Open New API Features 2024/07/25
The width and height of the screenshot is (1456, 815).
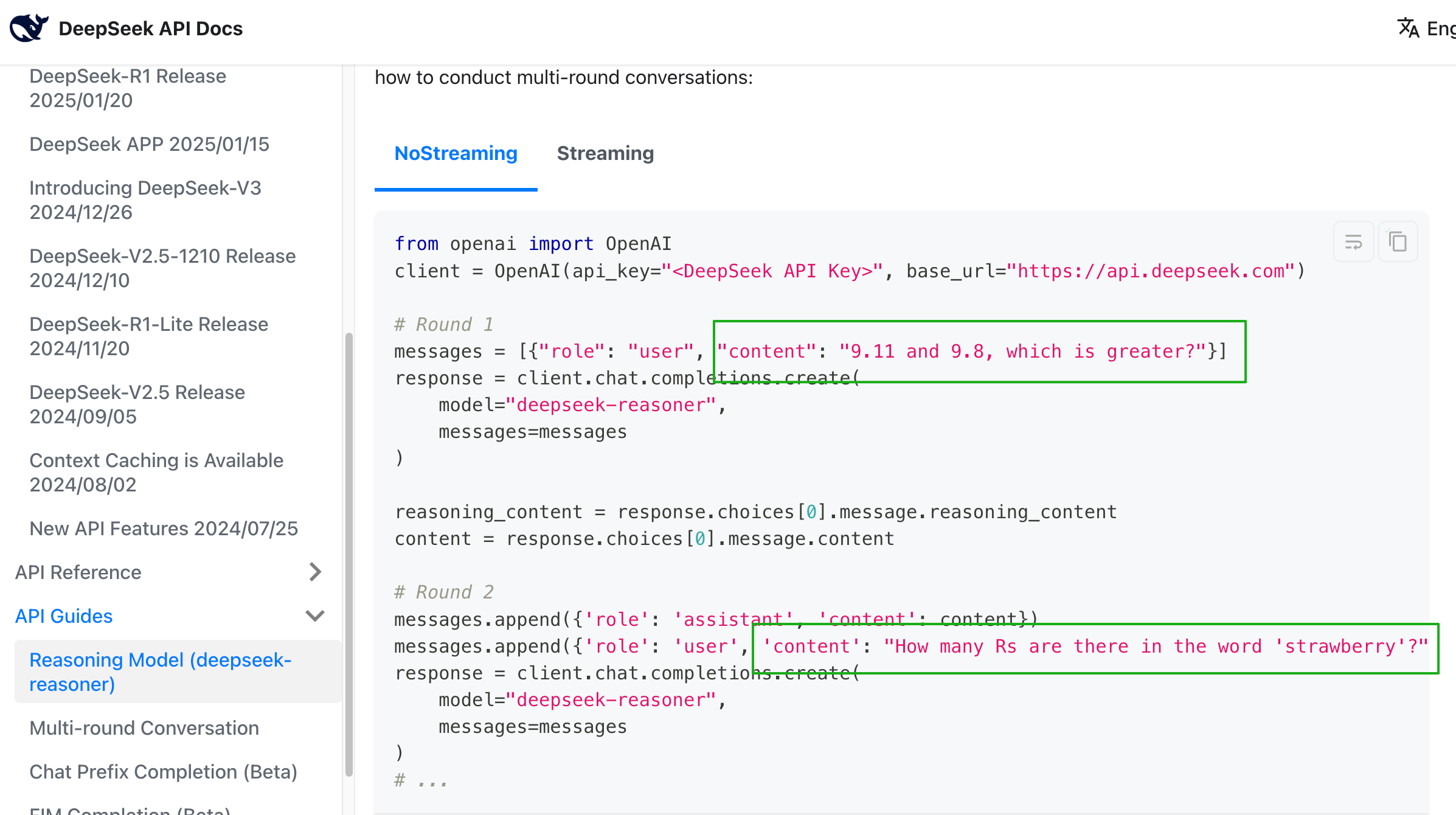[164, 529]
